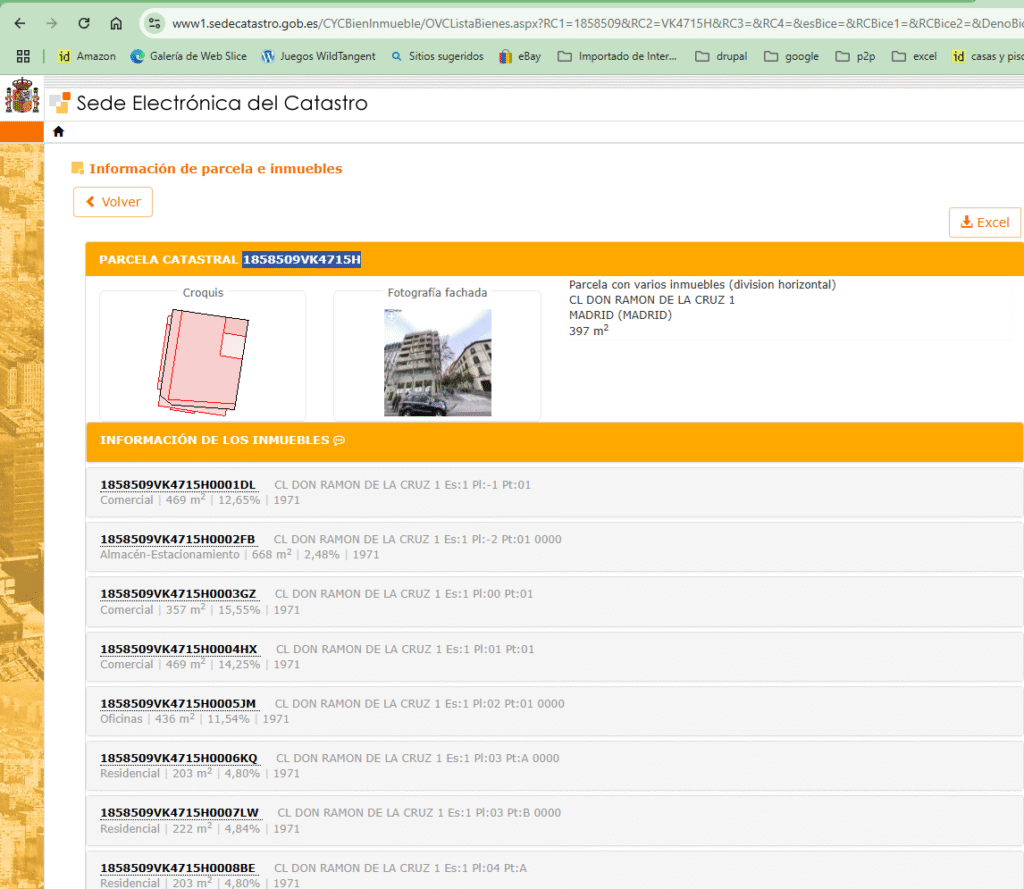
Task: View the Fotografía fachada building photo
Action: pos(437,362)
